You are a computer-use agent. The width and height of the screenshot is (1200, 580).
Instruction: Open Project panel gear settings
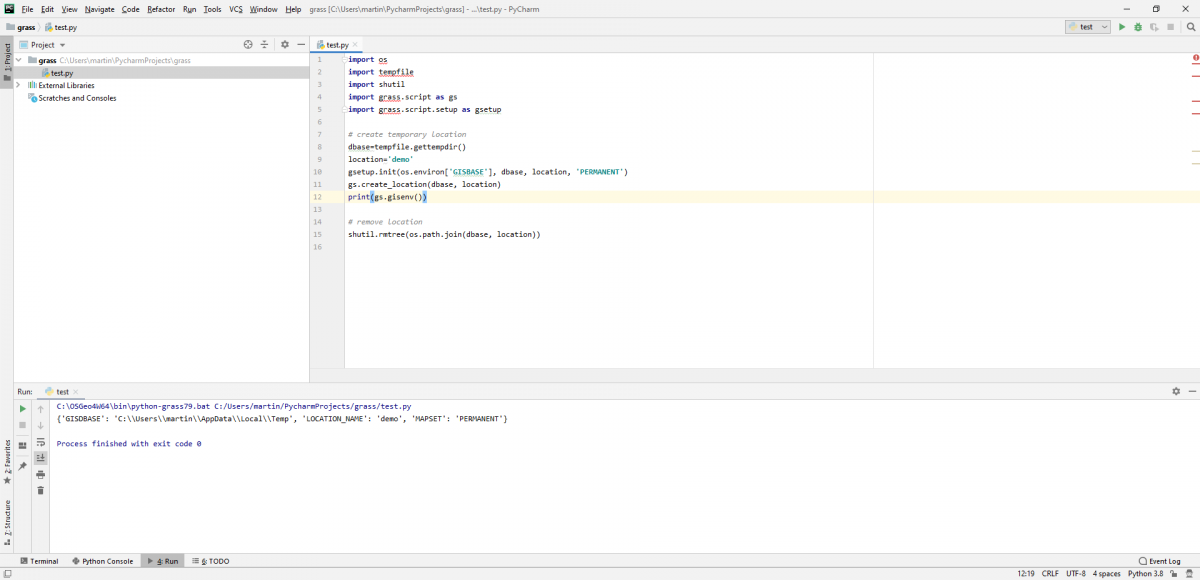pos(285,45)
